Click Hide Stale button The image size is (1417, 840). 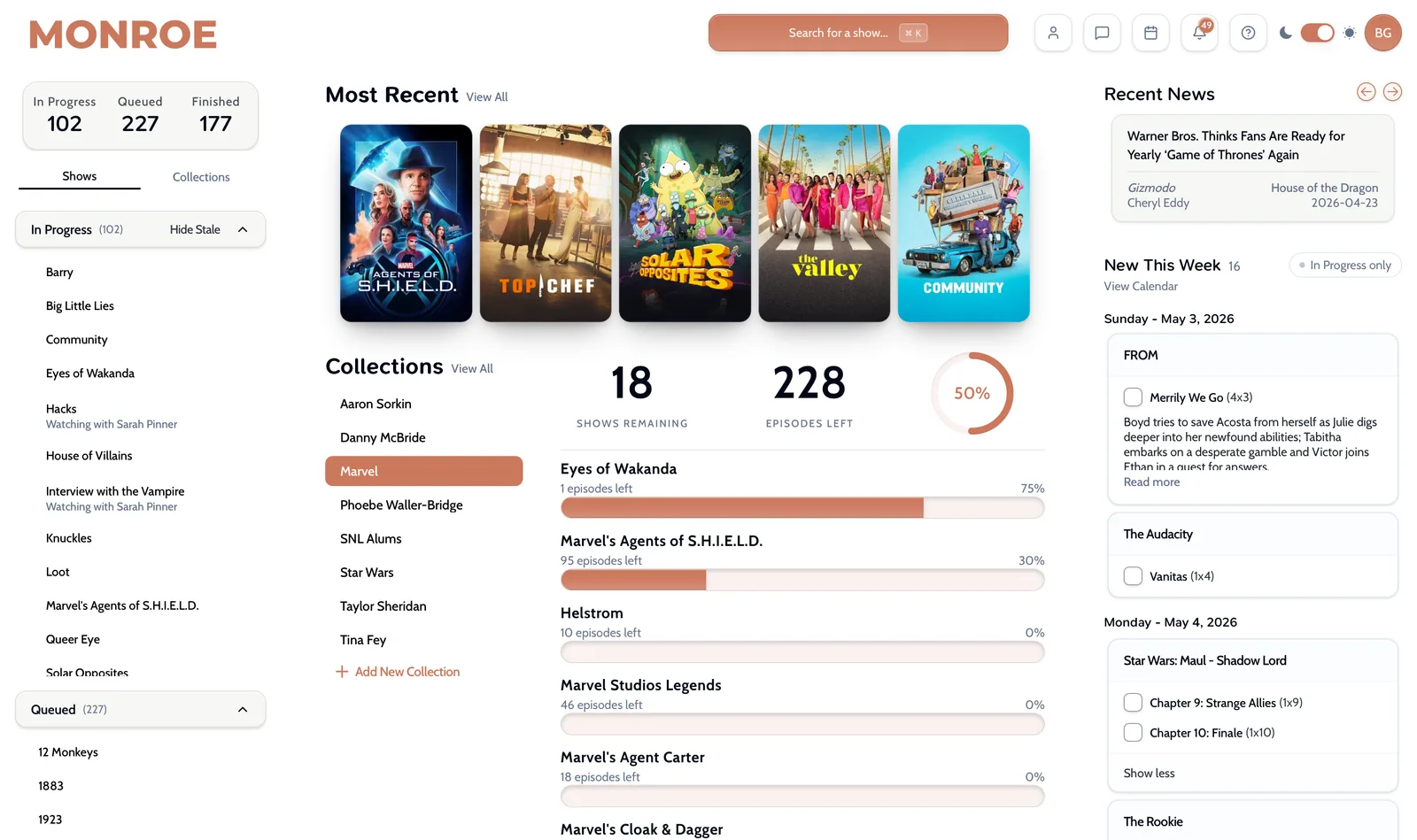pyautogui.click(x=195, y=229)
